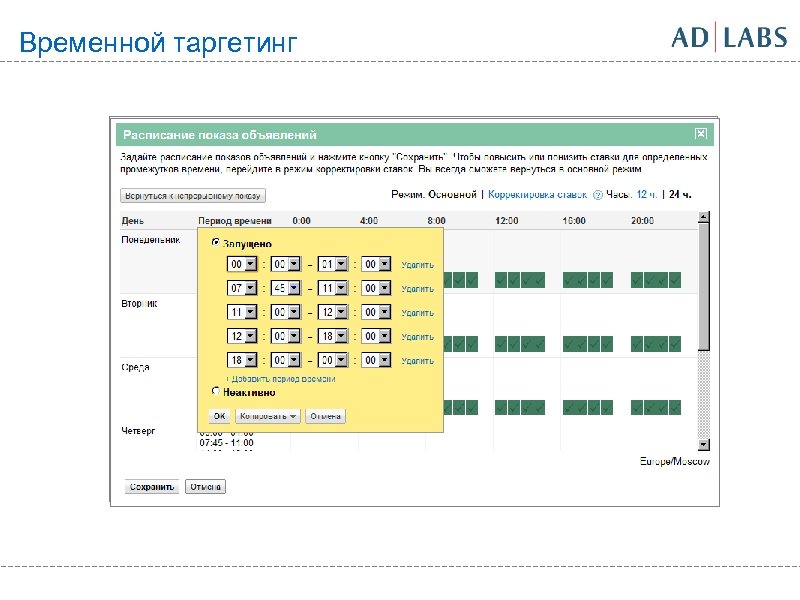Open end hour 01 dropdown in first row
Image resolution: width=800 pixels, height=600 pixels.
333,264
